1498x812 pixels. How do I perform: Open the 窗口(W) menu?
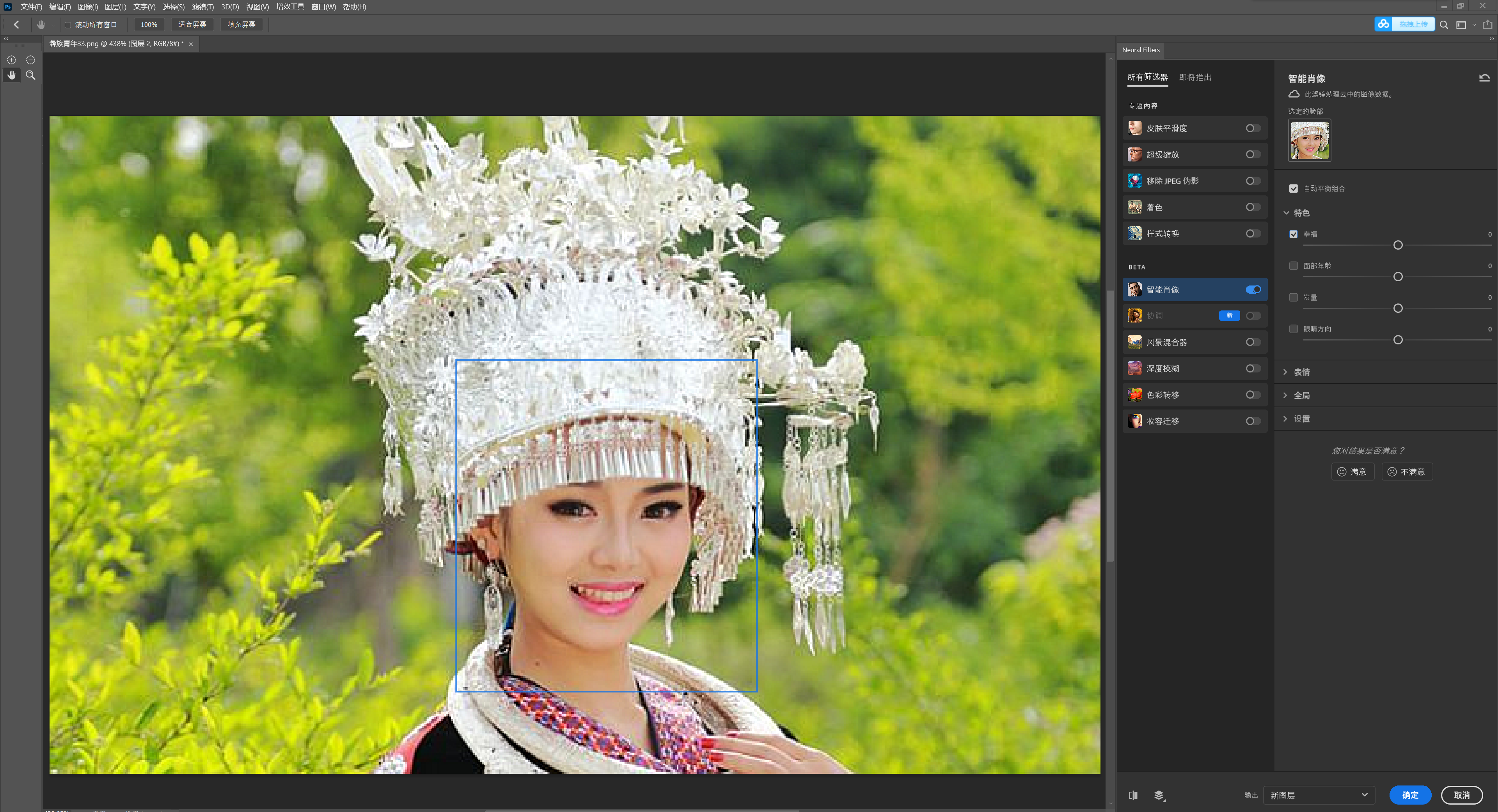pyautogui.click(x=323, y=7)
